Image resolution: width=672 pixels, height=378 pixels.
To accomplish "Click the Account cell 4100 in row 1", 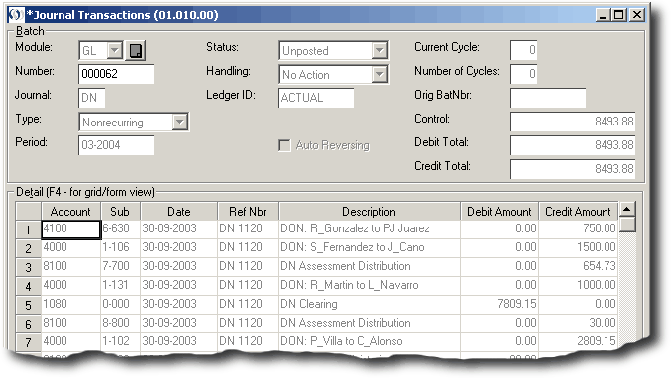I will click(71, 229).
